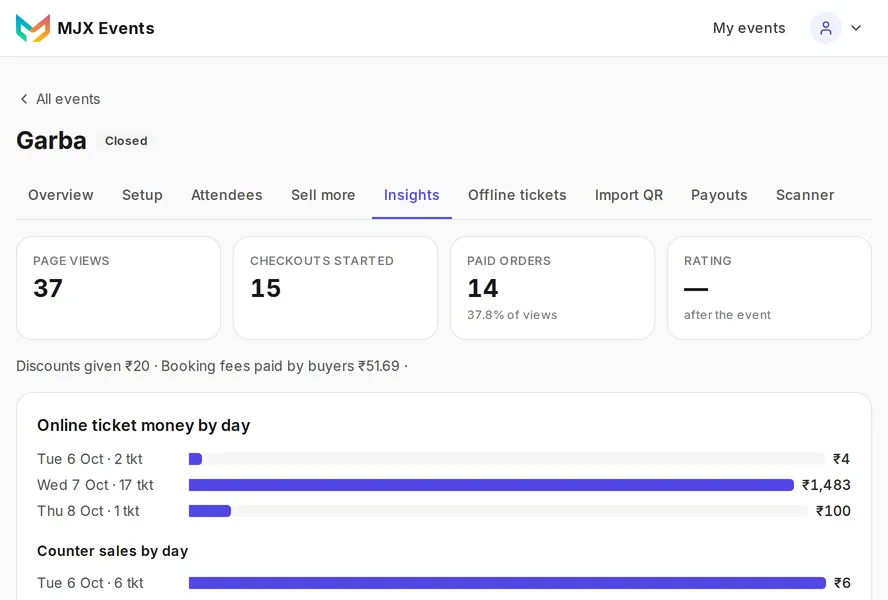Click 'after the event' text

point(727,315)
